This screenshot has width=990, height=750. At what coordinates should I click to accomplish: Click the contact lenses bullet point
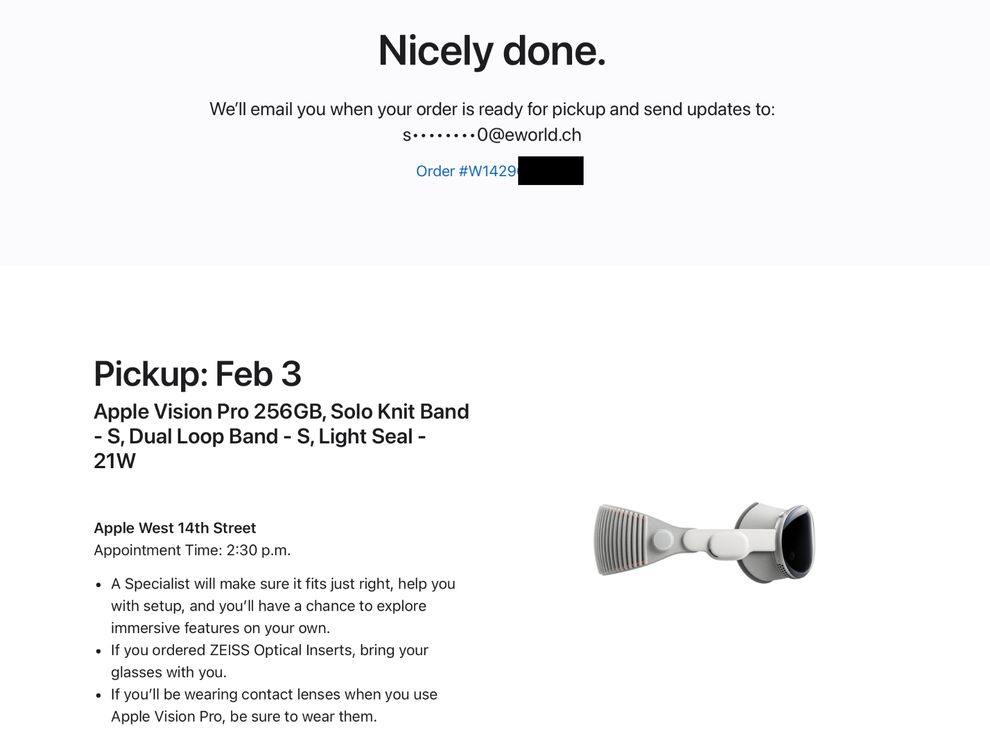pyautogui.click(x=274, y=705)
